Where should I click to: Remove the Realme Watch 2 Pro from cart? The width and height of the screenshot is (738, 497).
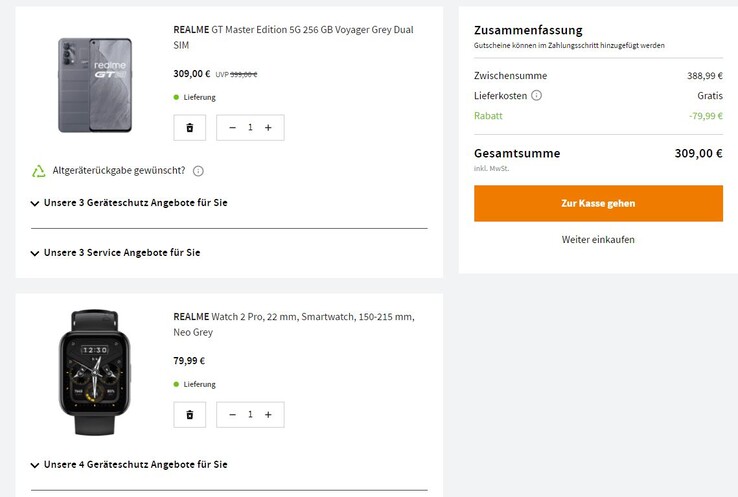pos(190,415)
